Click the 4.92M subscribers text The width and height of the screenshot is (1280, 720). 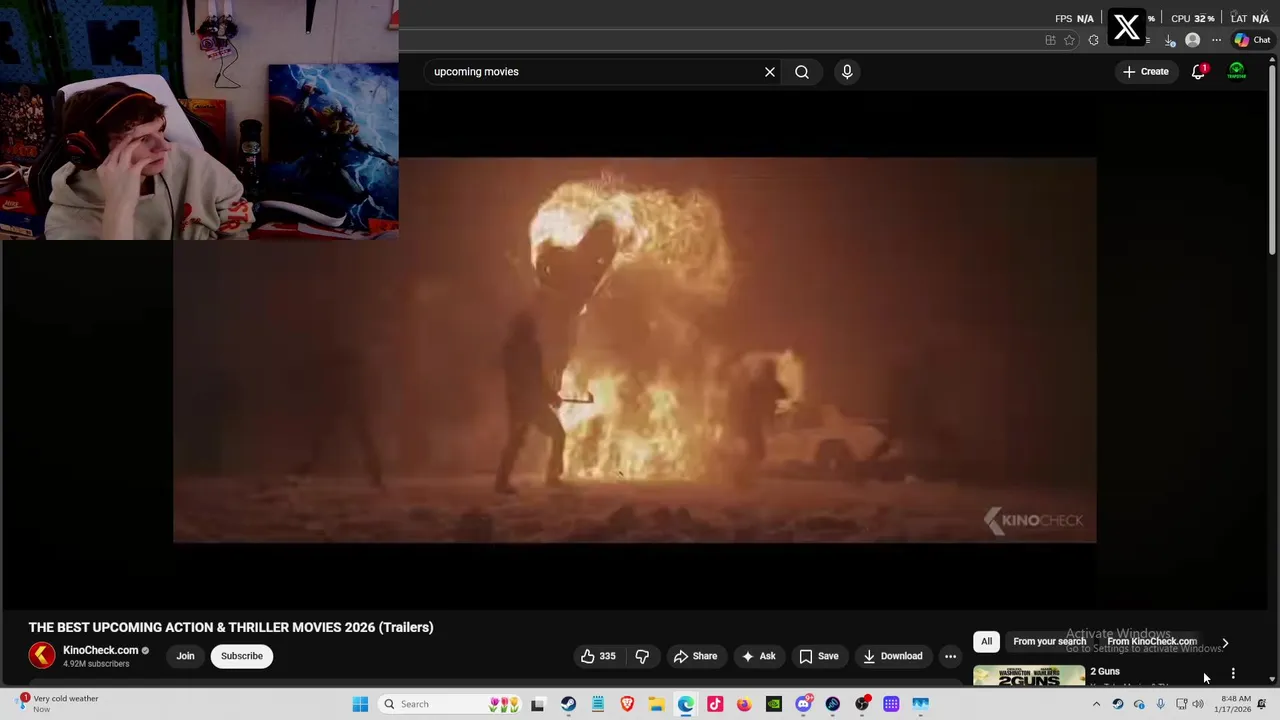[96, 664]
